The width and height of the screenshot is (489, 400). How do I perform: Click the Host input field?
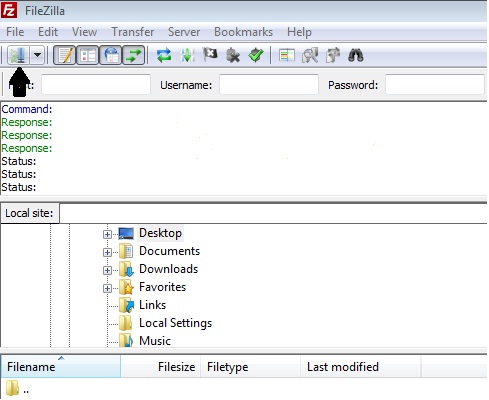[96, 85]
